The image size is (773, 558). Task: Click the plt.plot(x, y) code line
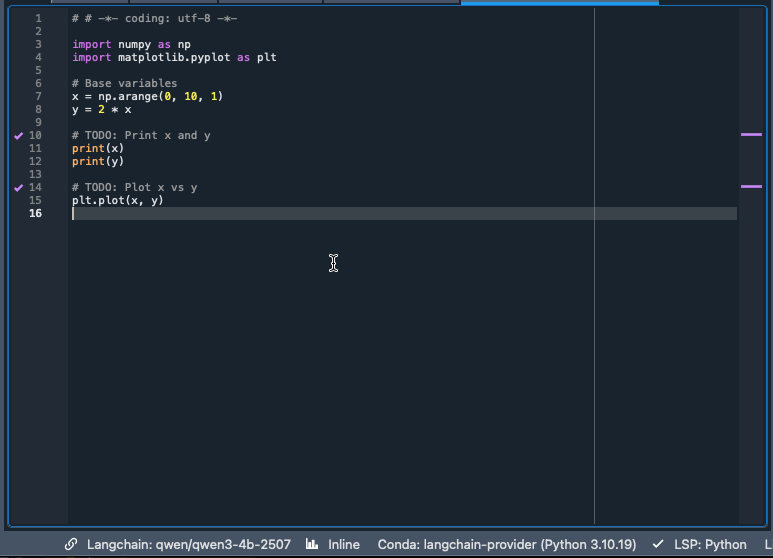click(x=117, y=200)
